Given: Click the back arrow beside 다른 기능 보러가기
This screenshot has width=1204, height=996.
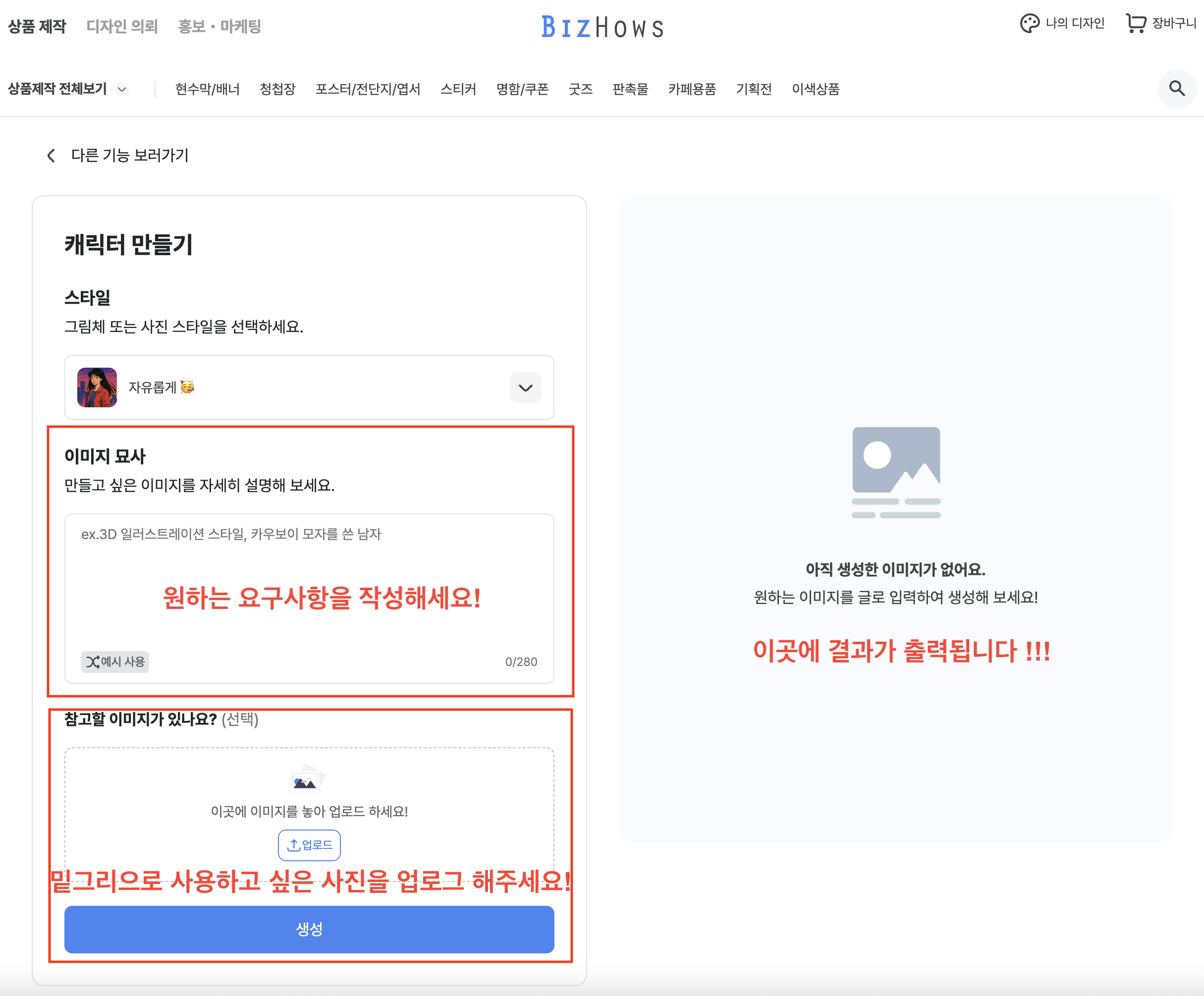Looking at the screenshot, I should point(51,156).
